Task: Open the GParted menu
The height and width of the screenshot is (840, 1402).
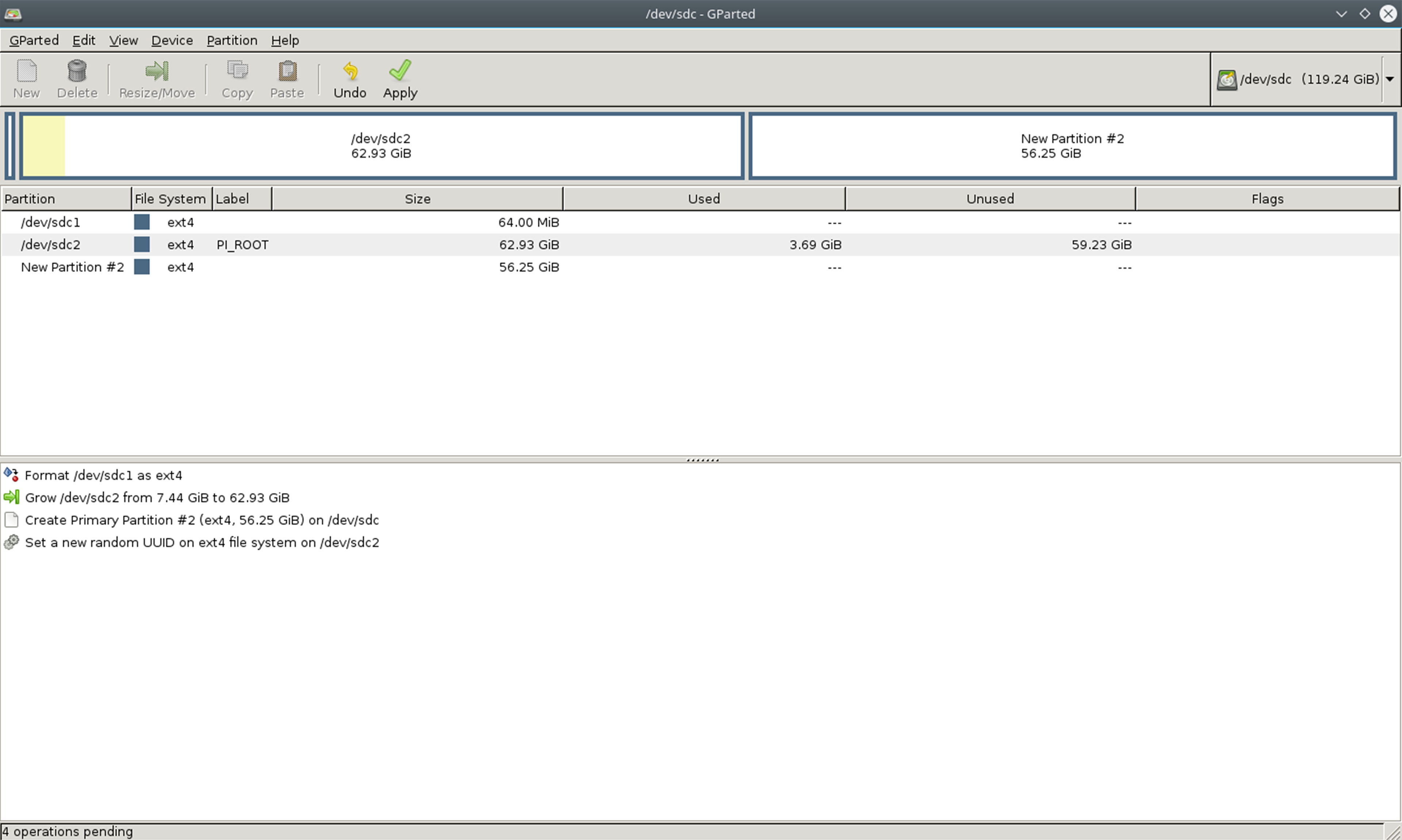Action: [x=34, y=40]
